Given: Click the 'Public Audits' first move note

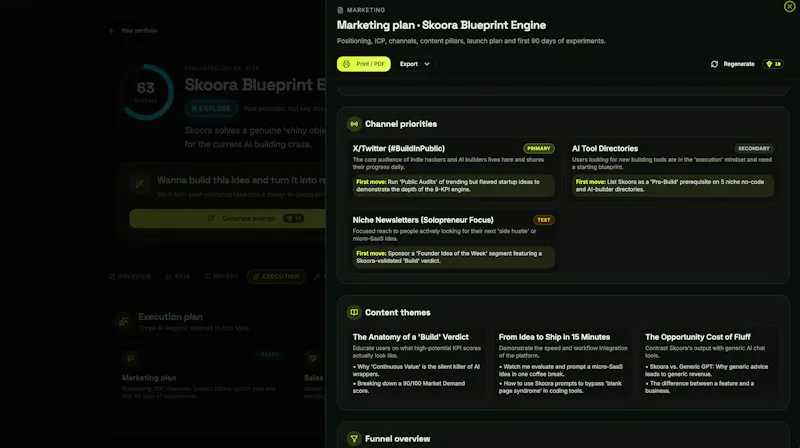Looking at the screenshot, I should 453,185.
